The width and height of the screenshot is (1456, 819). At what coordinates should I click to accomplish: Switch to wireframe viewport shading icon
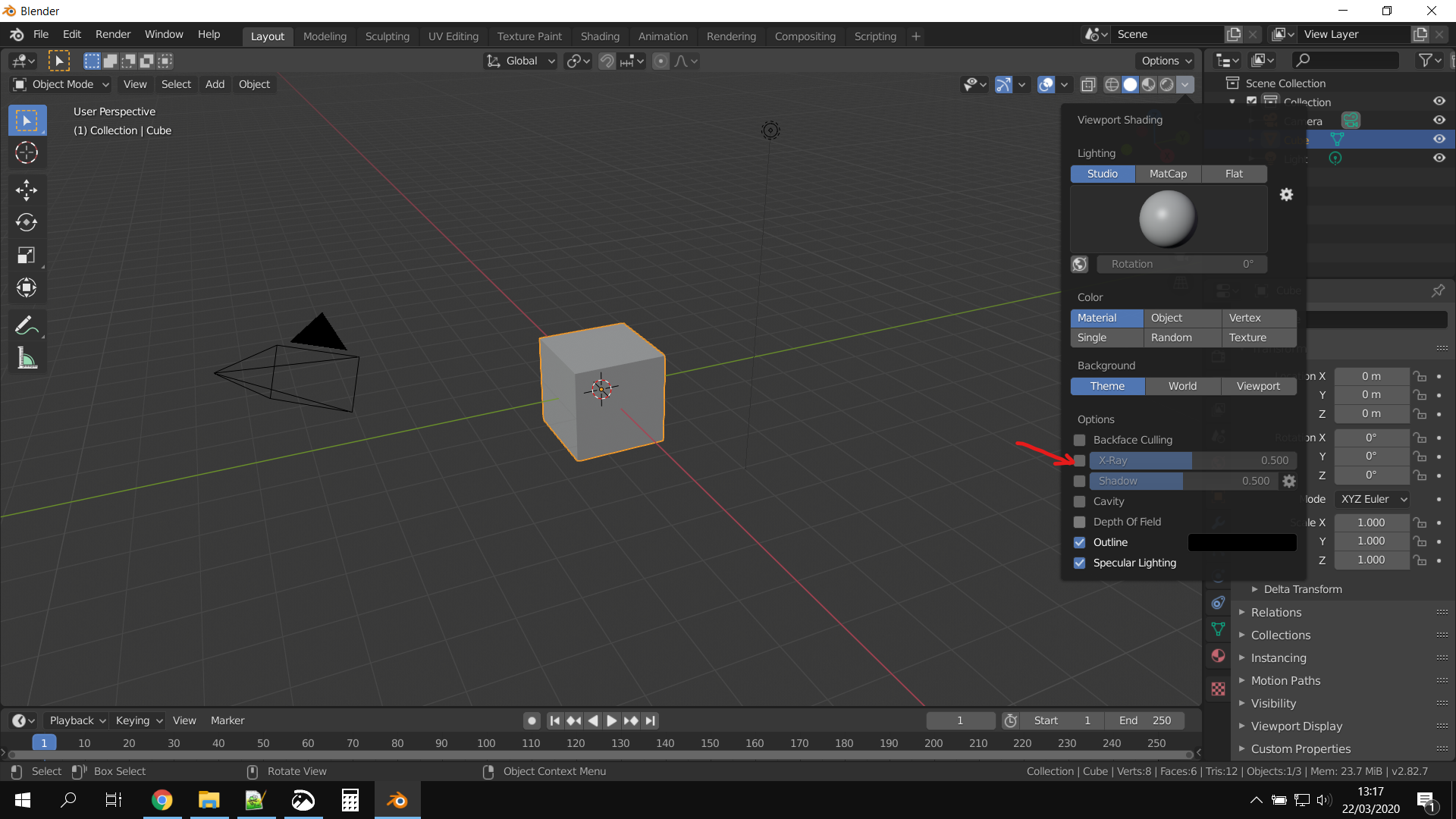click(x=1112, y=84)
